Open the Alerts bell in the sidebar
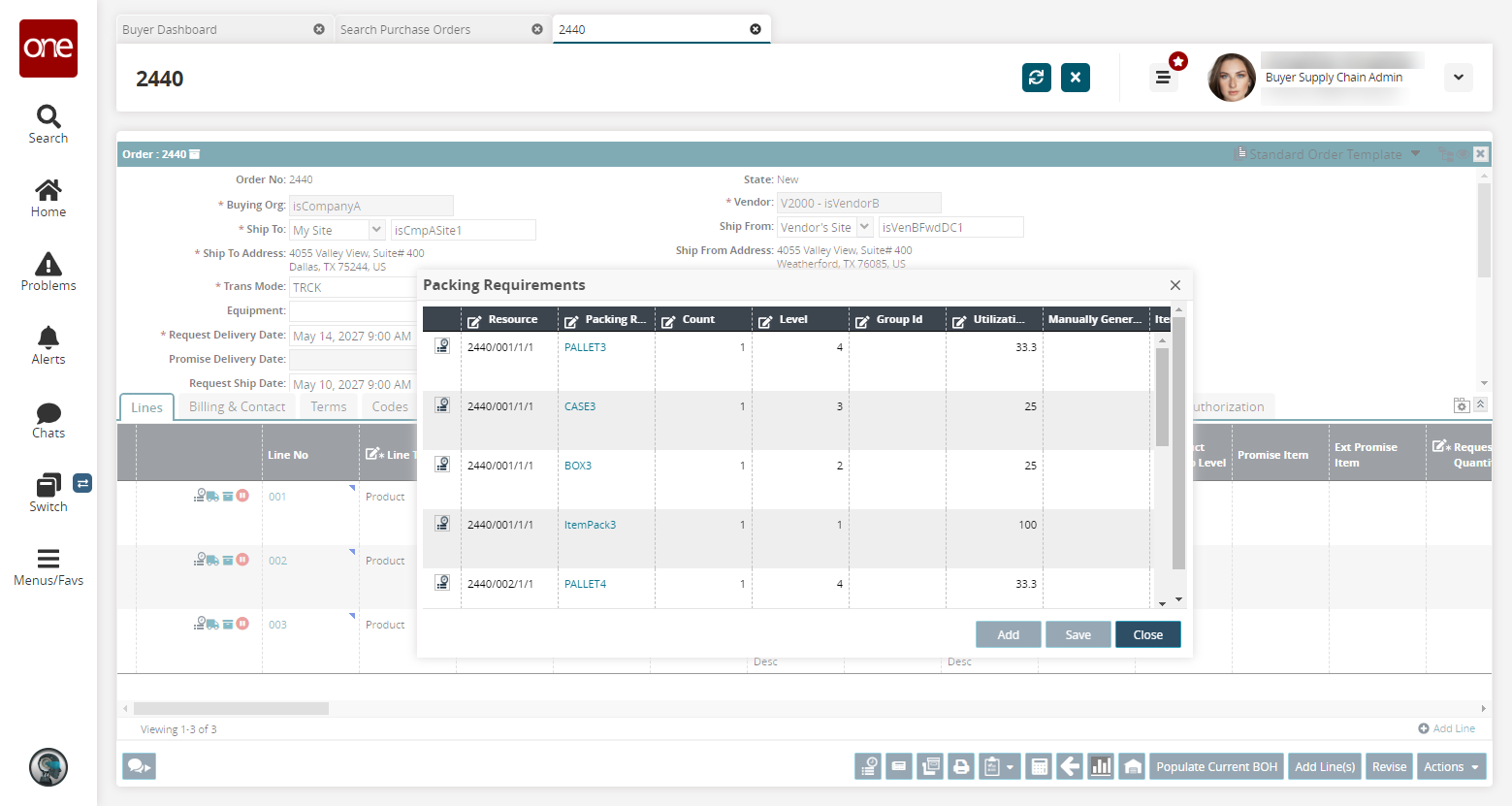This screenshot has height=806, width=1512. pos(48,345)
